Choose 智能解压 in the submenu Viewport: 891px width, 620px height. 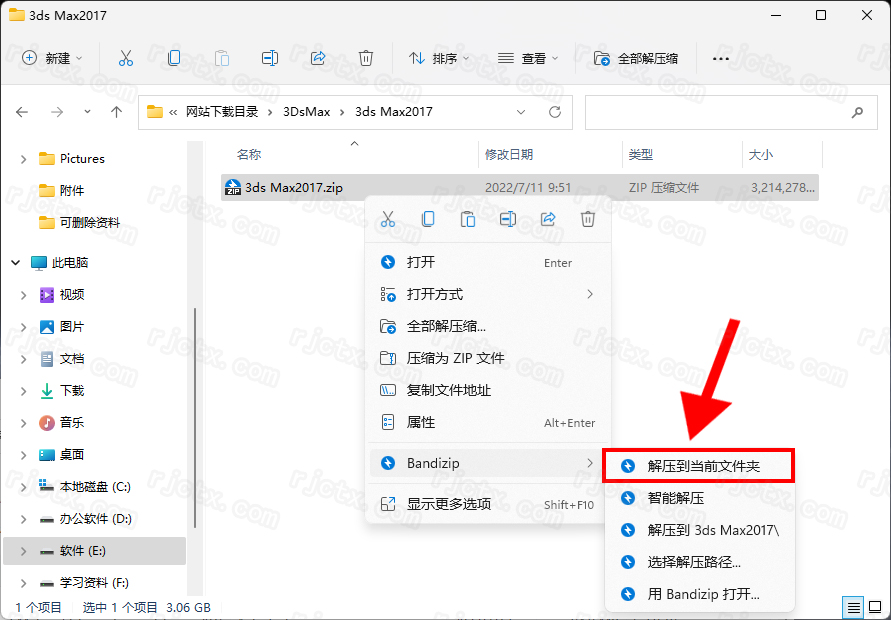[675, 498]
